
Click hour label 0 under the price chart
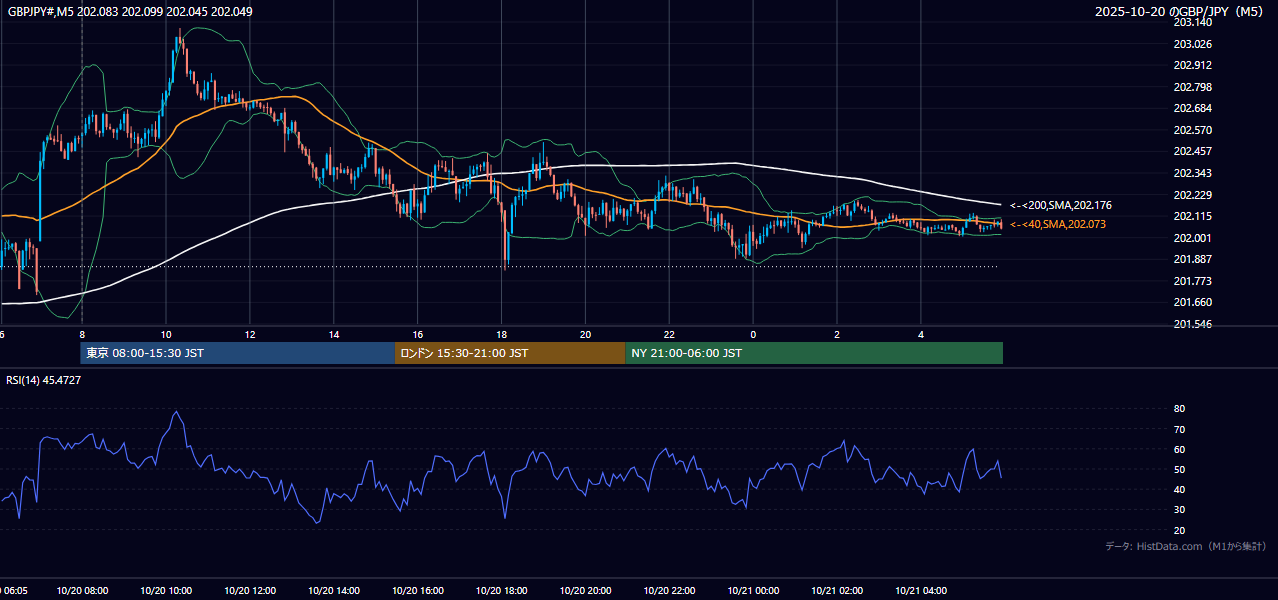pyautogui.click(x=753, y=335)
